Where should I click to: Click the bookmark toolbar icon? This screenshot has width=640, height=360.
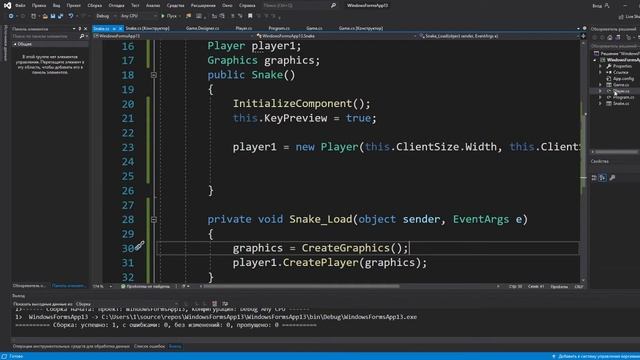(250, 16)
